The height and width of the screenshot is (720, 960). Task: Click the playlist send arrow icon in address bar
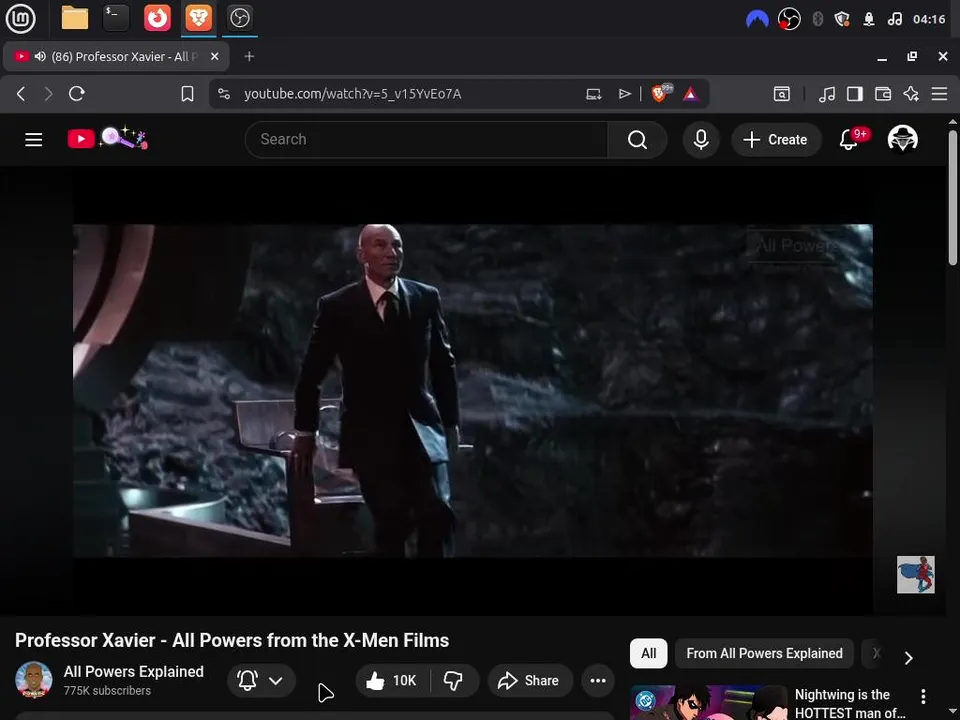click(x=624, y=94)
